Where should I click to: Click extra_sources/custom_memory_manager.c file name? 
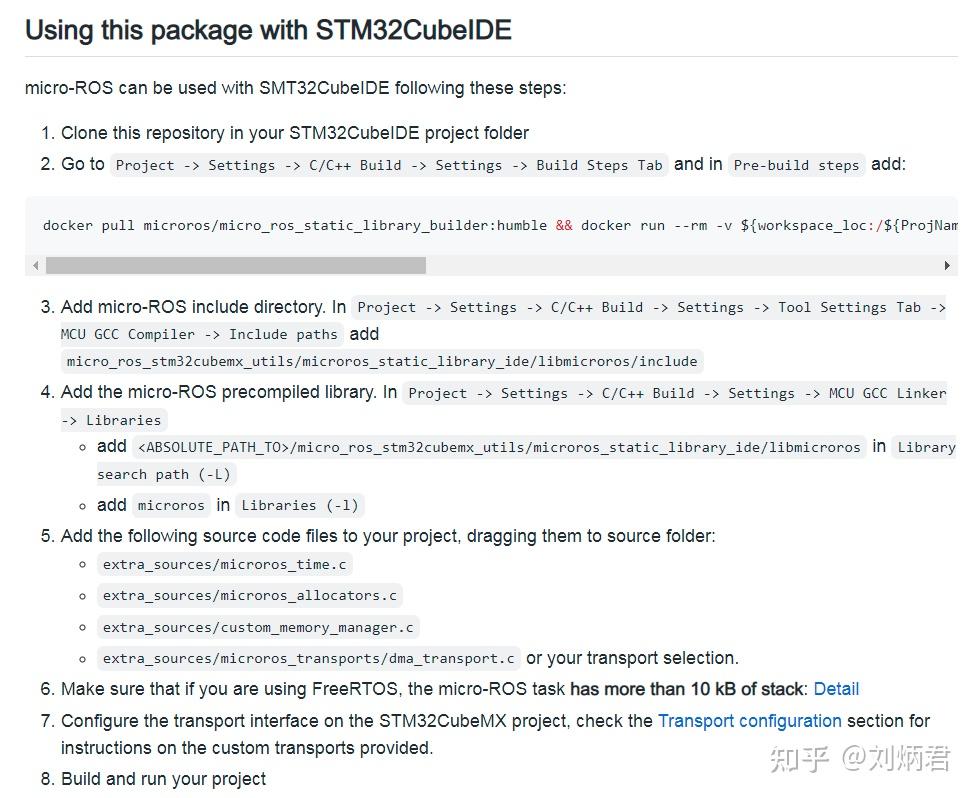point(258,628)
